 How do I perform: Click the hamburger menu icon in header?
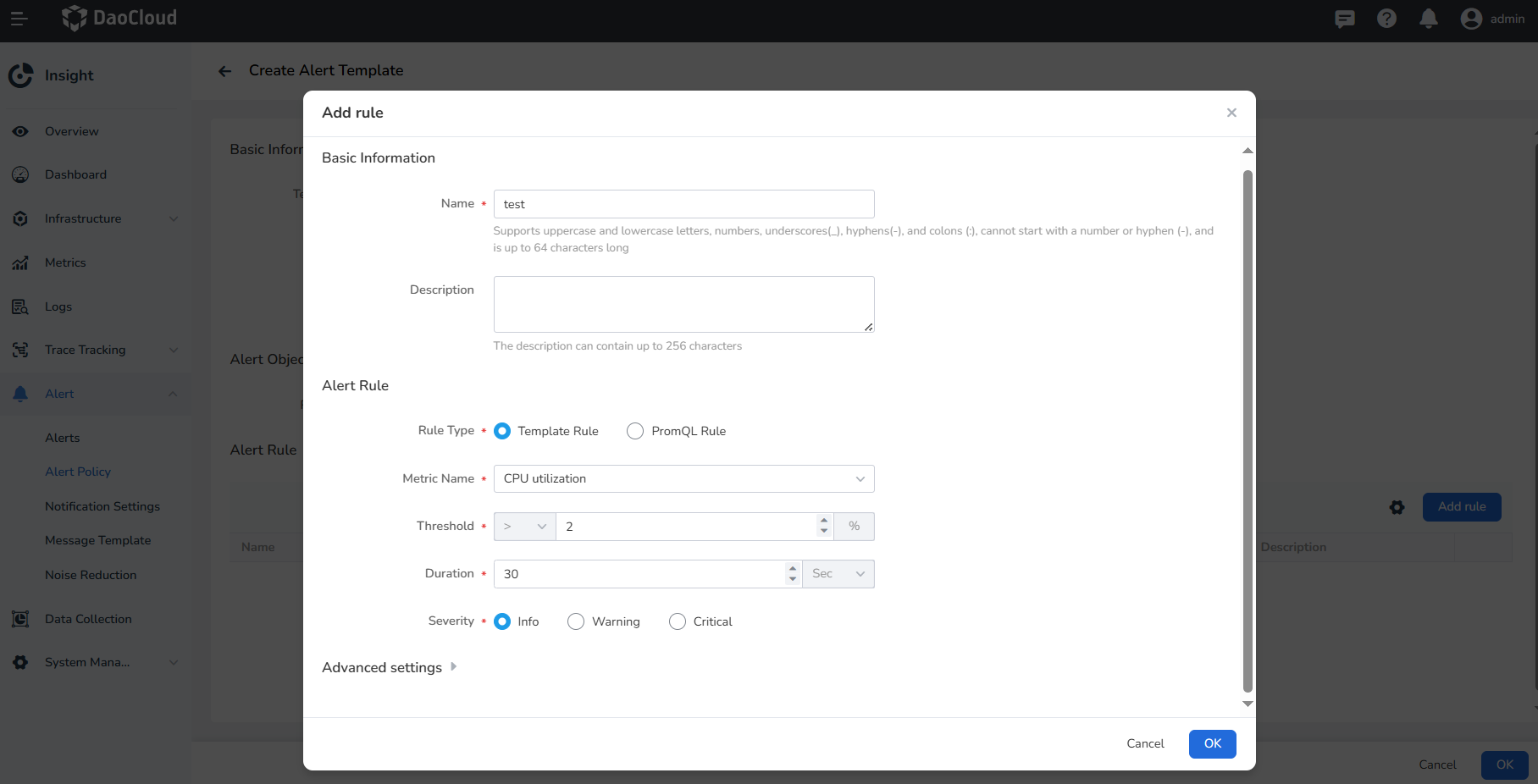tap(19, 18)
